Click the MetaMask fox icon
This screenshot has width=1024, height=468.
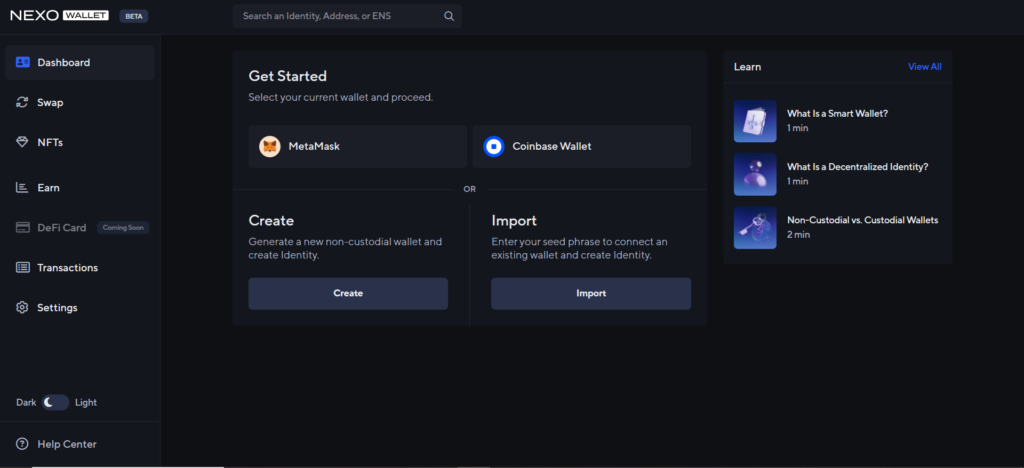270,146
